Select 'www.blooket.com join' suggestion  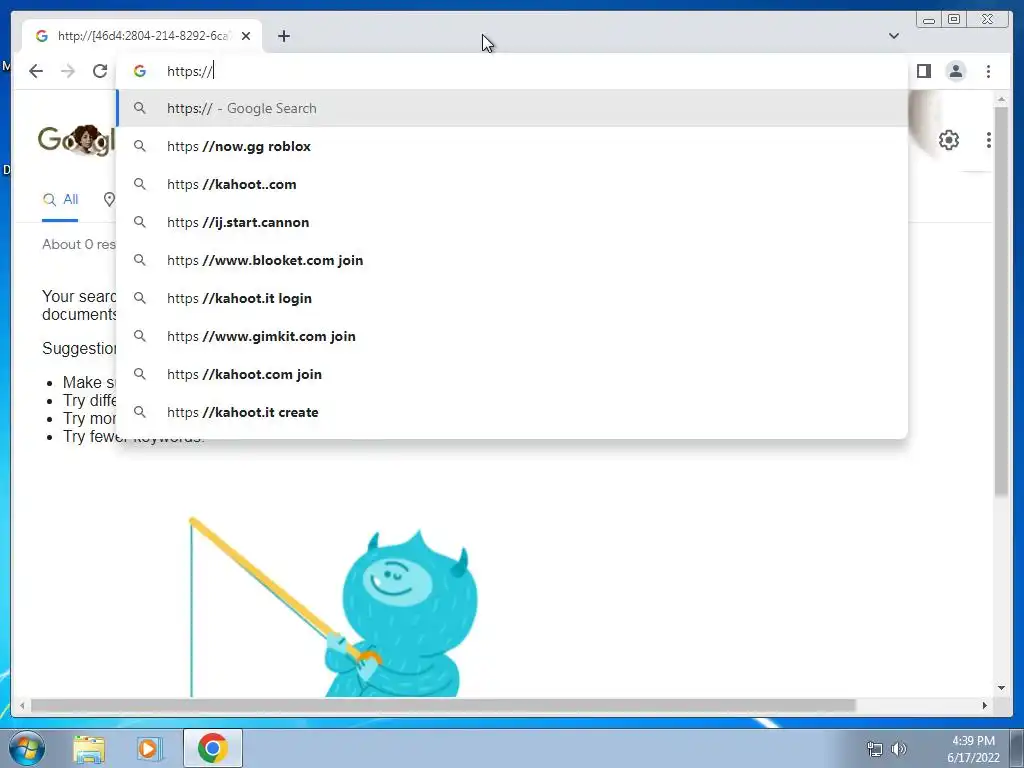(x=512, y=260)
